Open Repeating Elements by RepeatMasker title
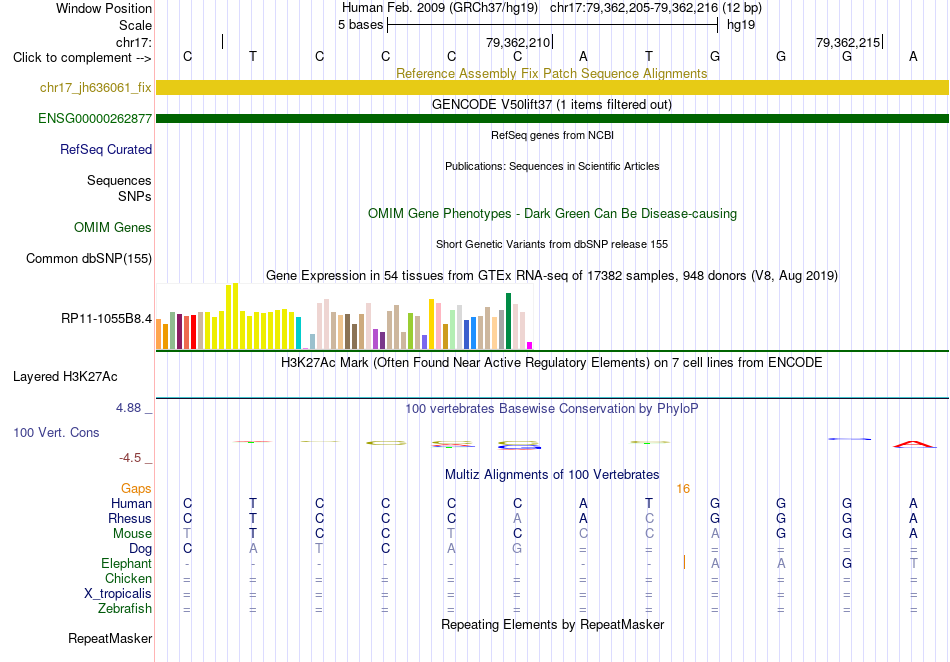Image resolution: width=950 pixels, height=662 pixels. pyautogui.click(x=552, y=624)
